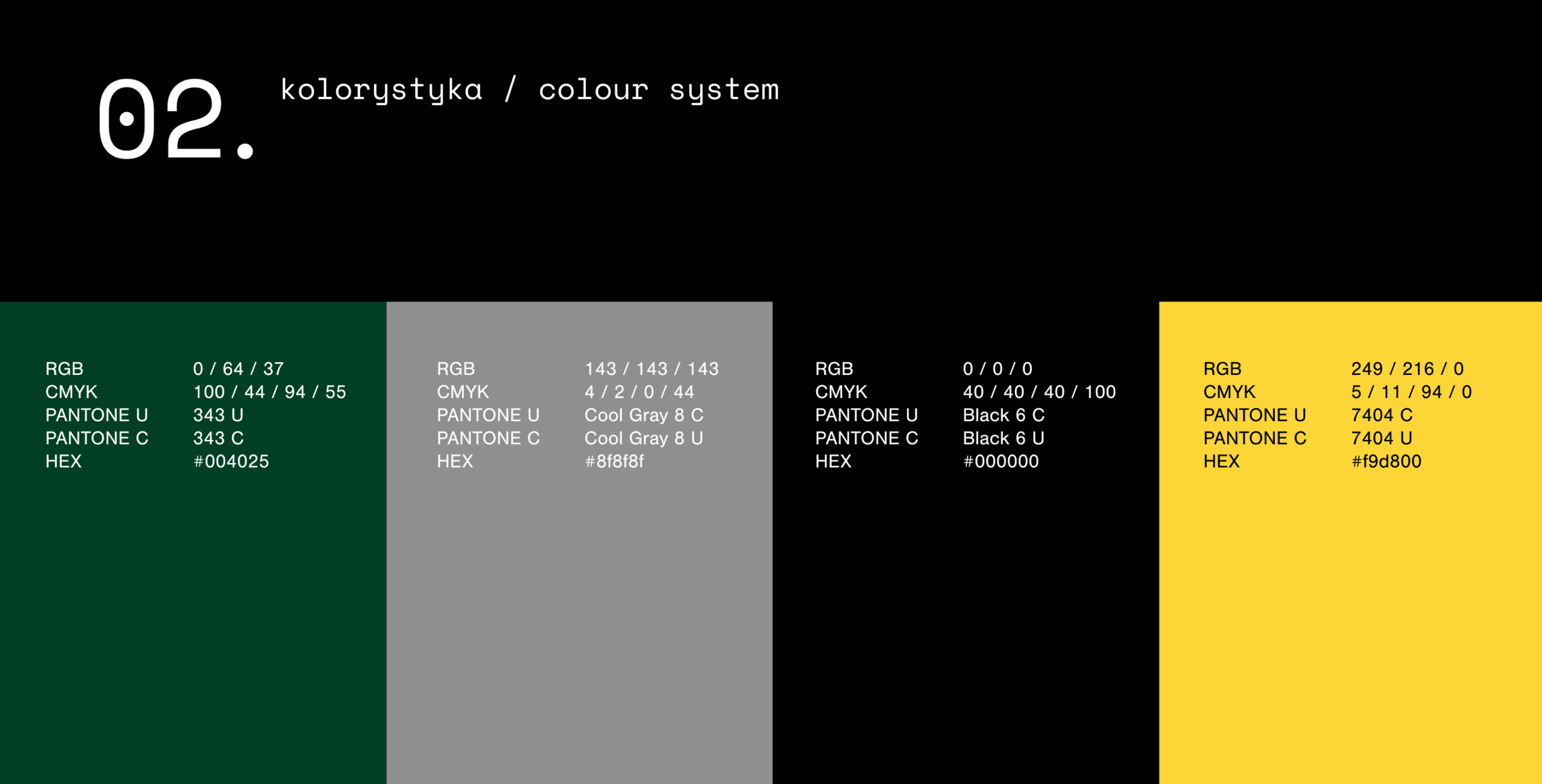Click green hex code #004025

[x=231, y=462]
